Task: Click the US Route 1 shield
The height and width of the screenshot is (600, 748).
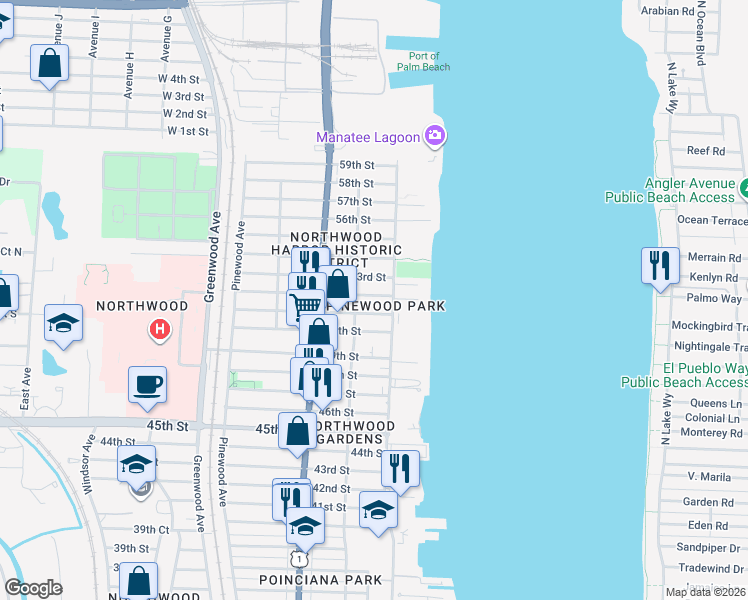Action: (x=299, y=559)
